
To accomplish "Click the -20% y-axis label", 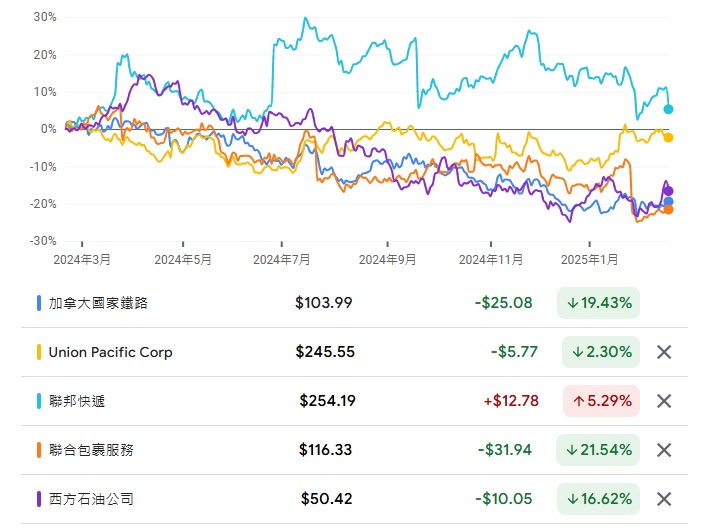I will point(43,204).
